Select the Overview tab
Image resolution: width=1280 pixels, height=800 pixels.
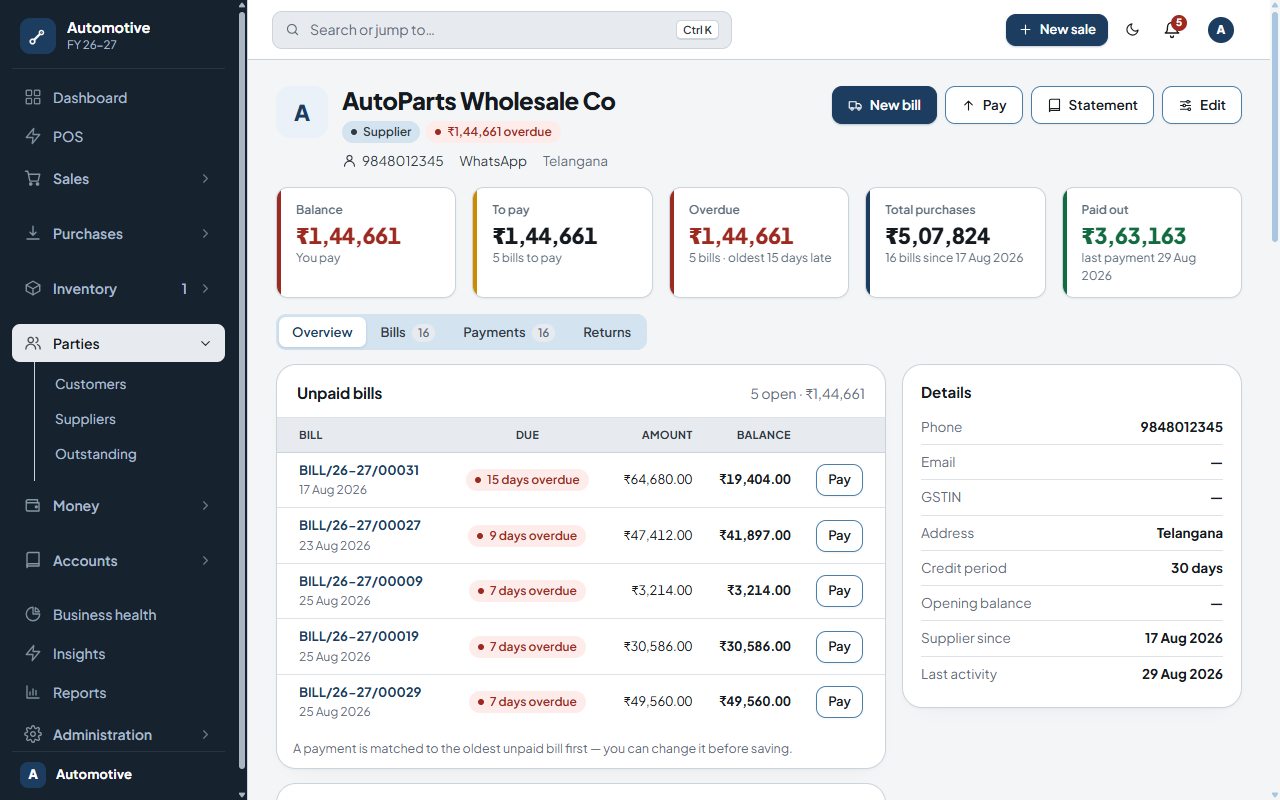click(x=322, y=332)
